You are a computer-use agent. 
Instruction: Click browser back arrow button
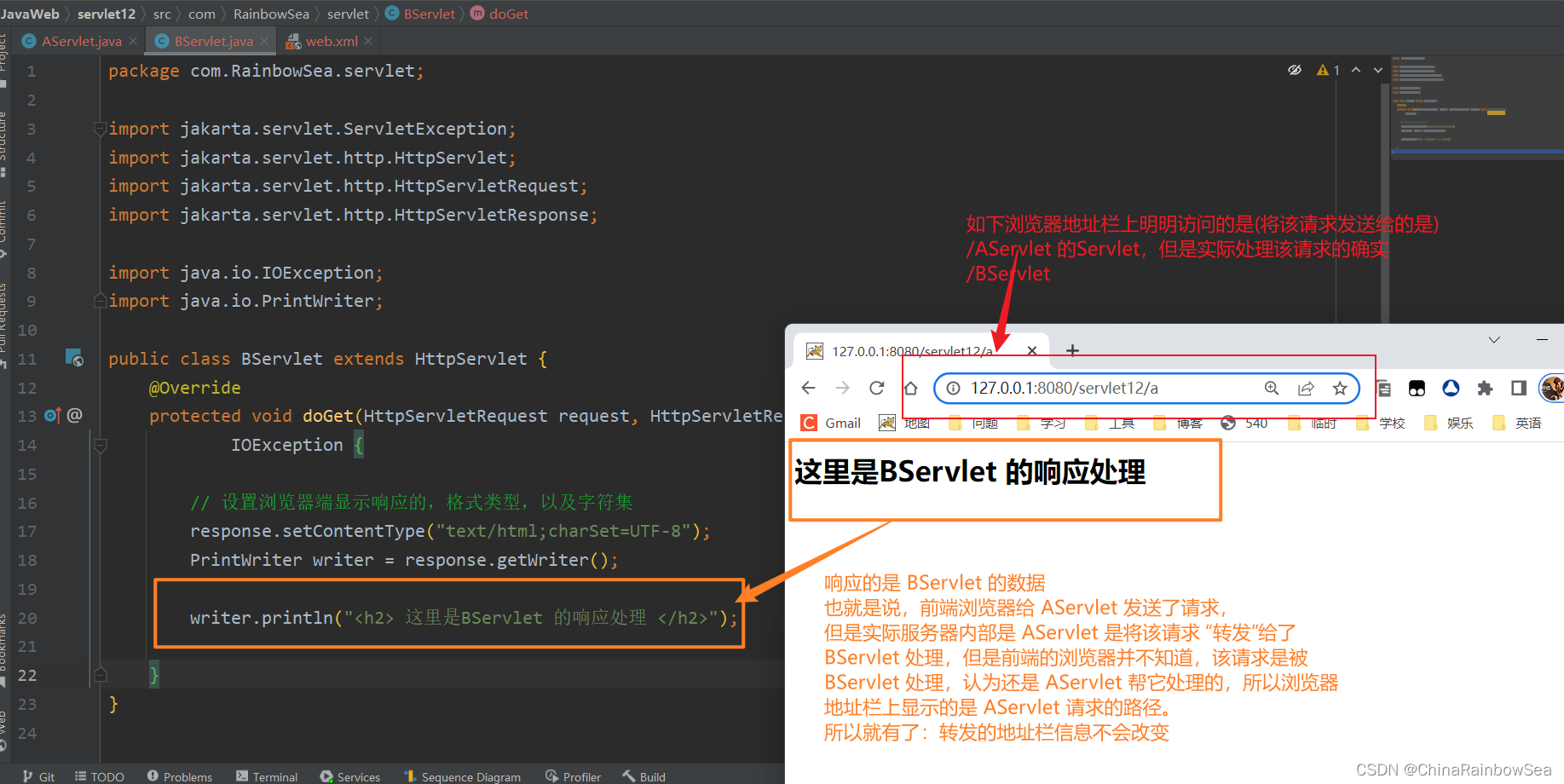808,388
